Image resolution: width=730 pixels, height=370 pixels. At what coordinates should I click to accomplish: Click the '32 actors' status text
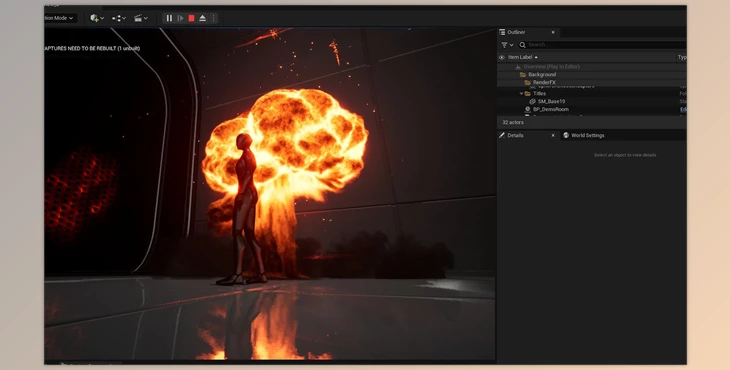513,122
